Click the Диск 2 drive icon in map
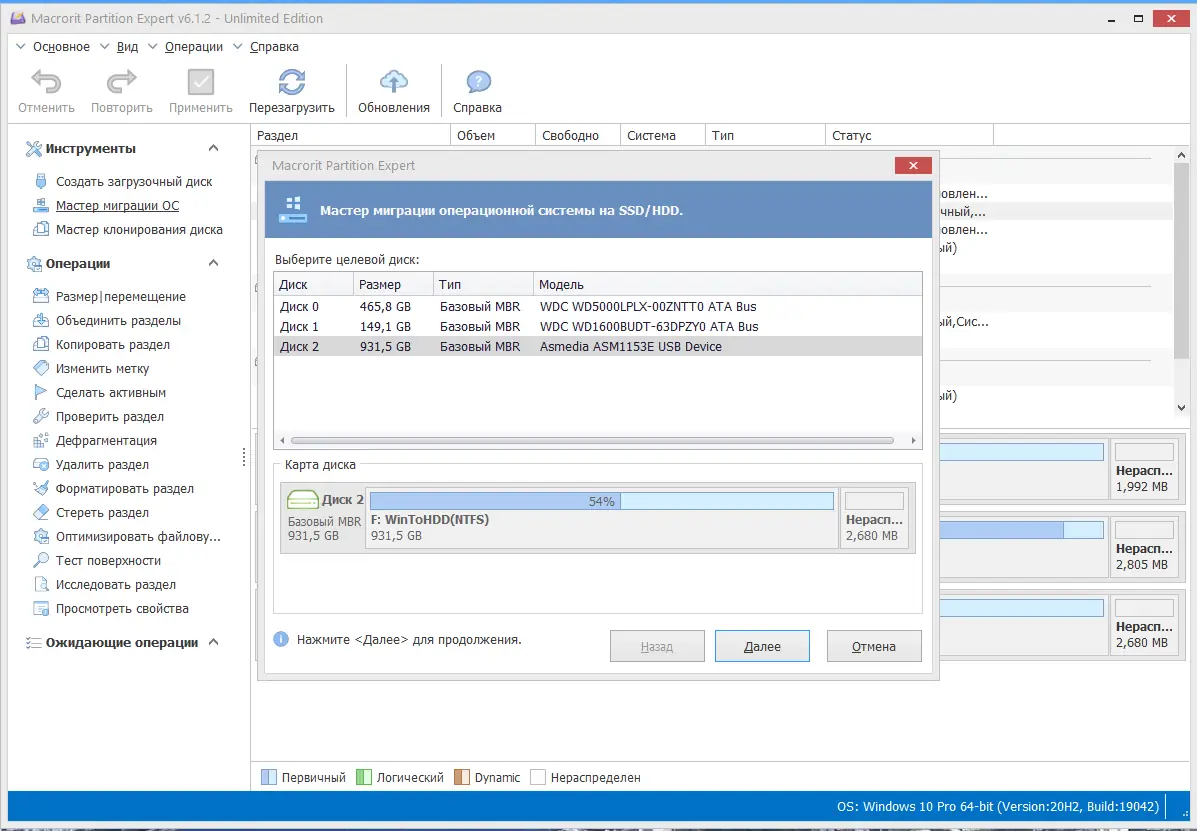This screenshot has height=831, width=1197. click(x=302, y=500)
